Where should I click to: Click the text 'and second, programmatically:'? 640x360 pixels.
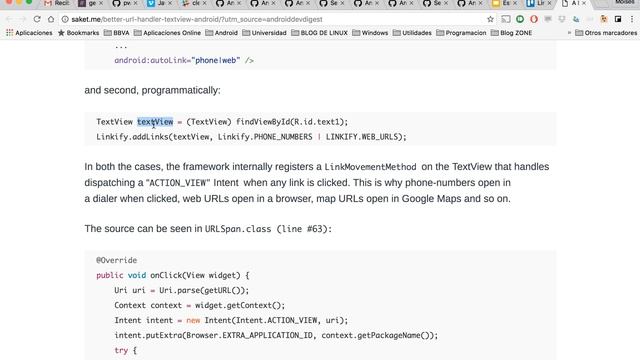click(x=152, y=90)
